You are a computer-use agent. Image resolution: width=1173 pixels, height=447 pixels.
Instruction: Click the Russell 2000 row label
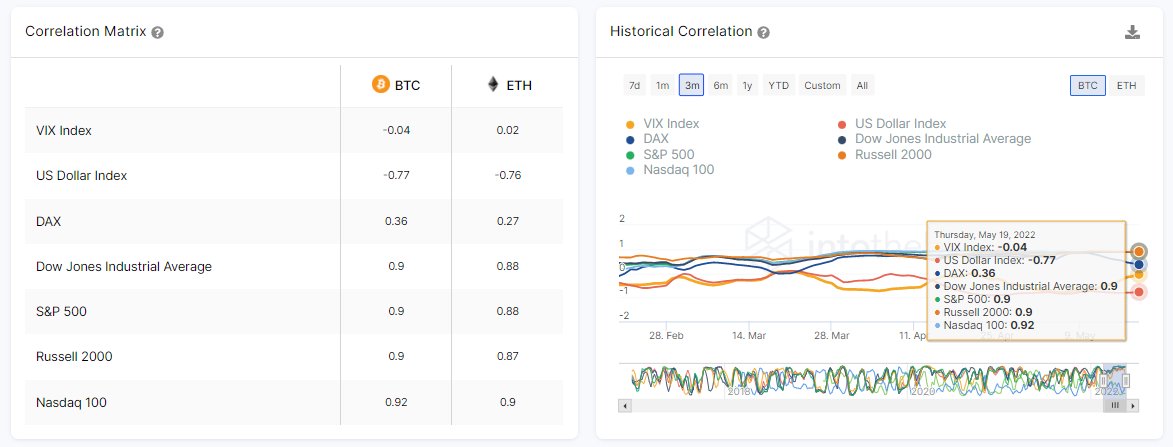coord(74,357)
